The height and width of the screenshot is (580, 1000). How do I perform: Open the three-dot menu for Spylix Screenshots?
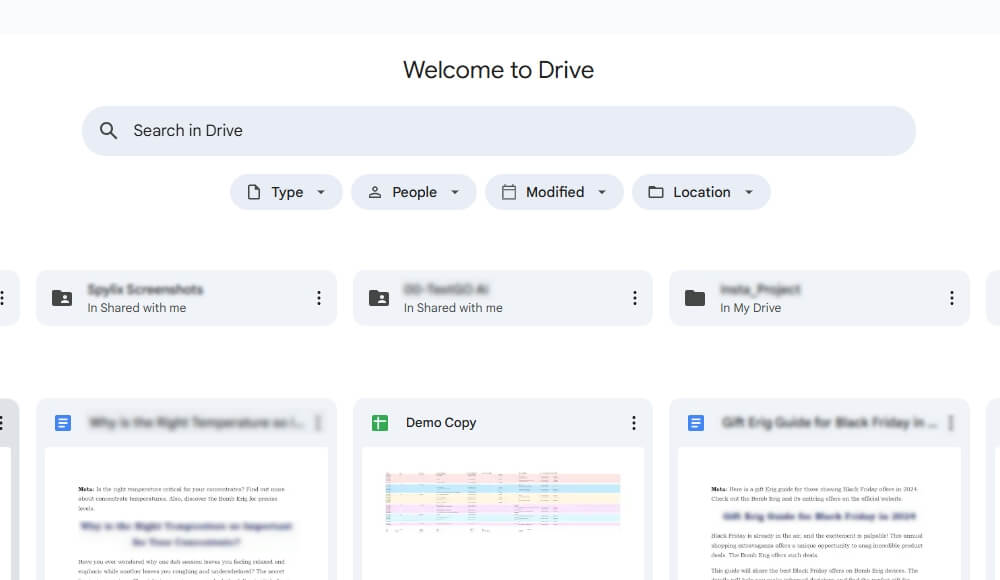pyautogui.click(x=319, y=297)
